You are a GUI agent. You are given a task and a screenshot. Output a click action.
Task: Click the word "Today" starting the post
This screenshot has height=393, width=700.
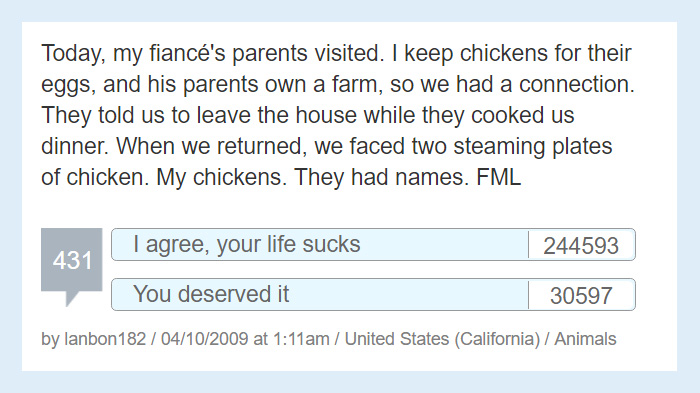click(x=74, y=54)
